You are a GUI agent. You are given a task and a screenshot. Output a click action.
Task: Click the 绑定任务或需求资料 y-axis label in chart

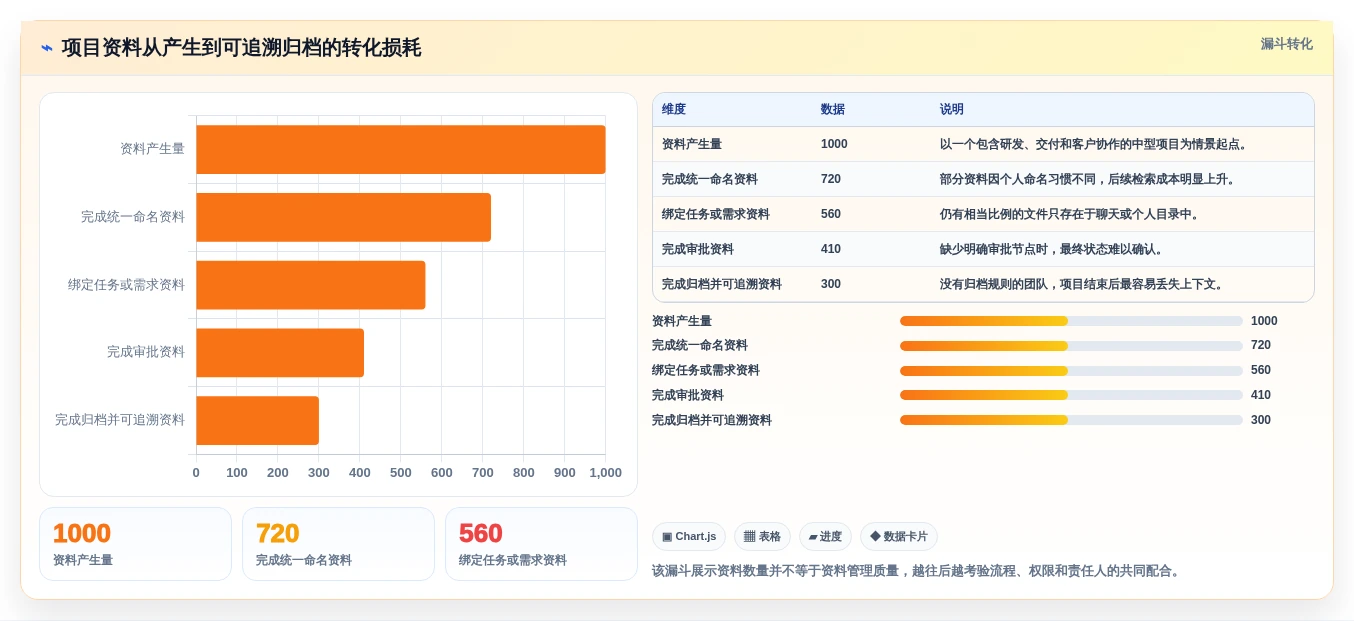pos(126,285)
